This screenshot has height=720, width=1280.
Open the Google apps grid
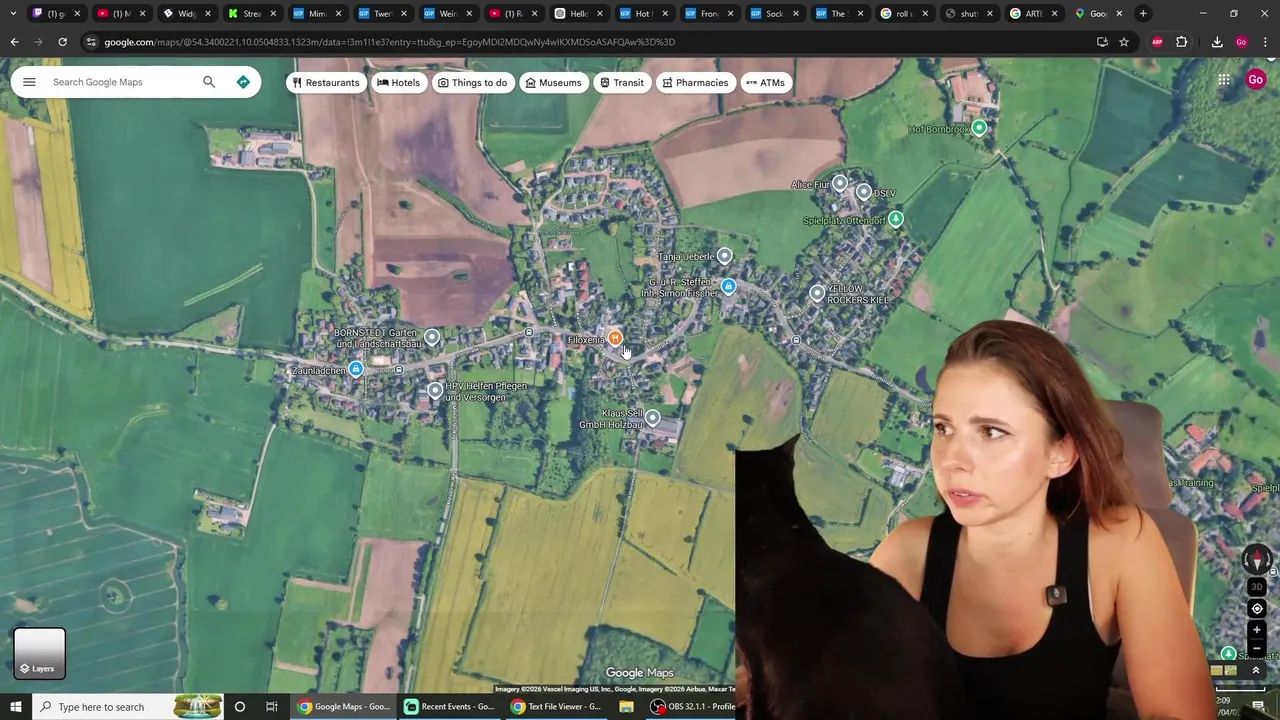1224,80
